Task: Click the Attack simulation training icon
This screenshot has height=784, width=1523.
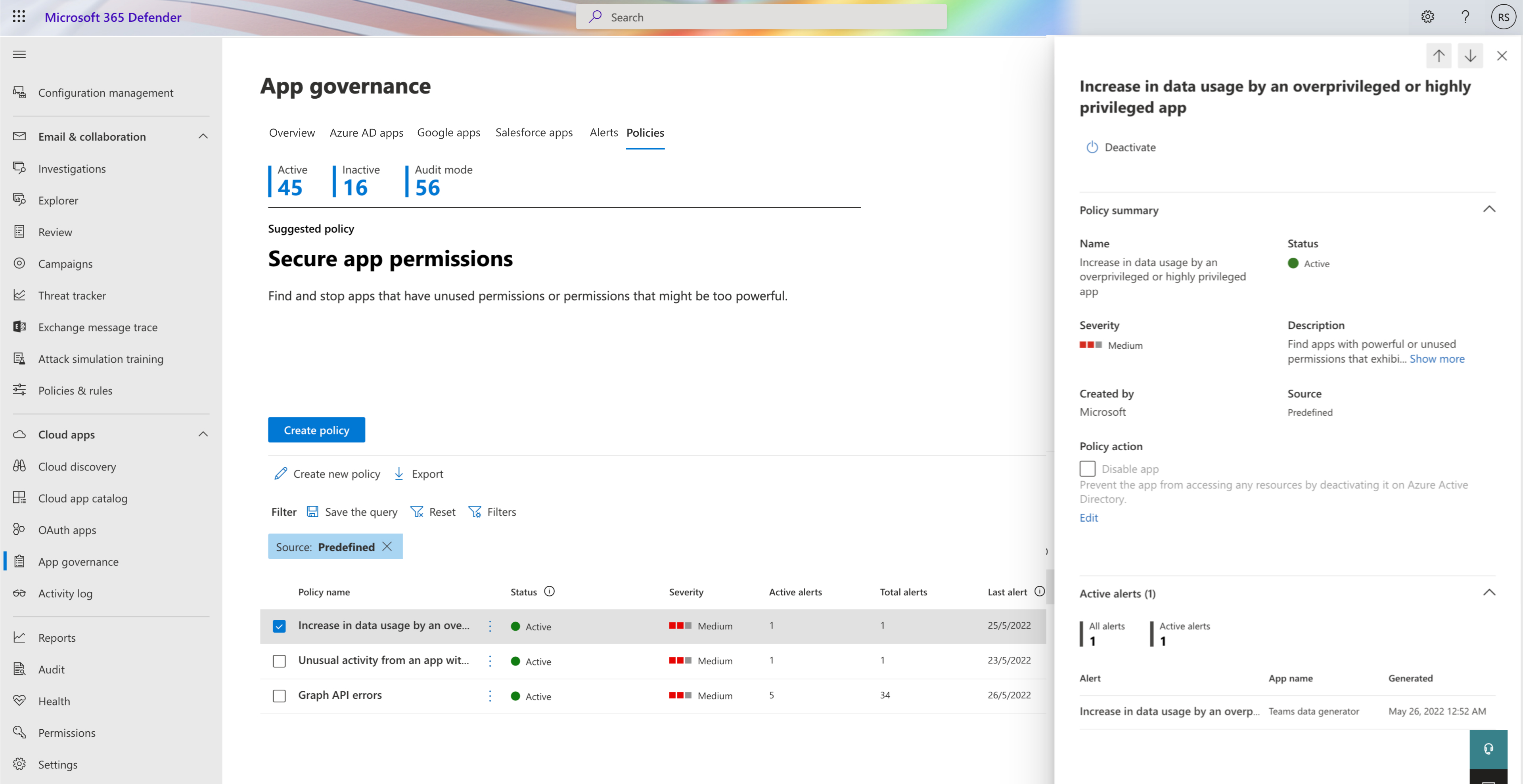Action: pos(19,358)
